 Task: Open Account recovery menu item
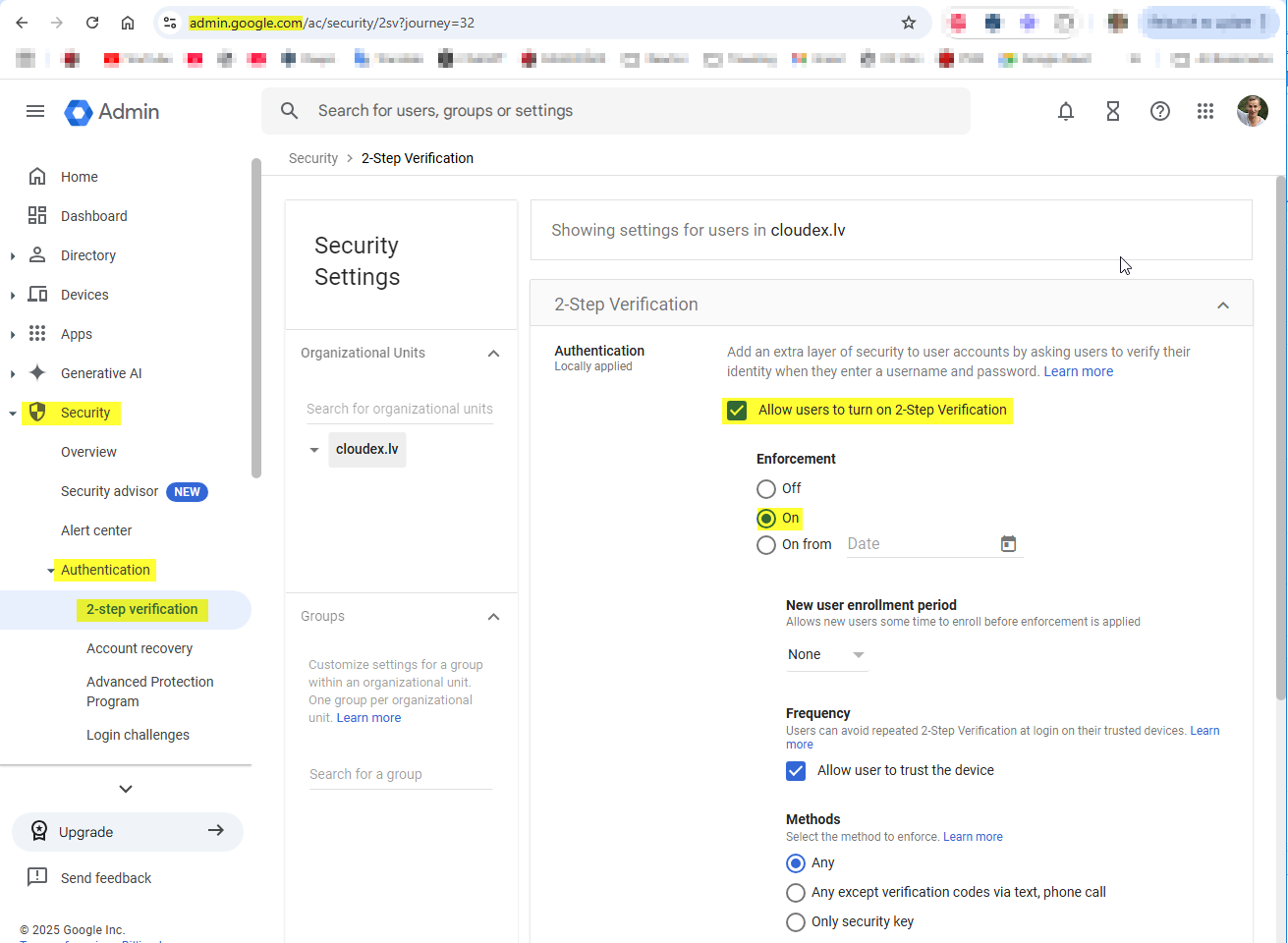(x=140, y=648)
